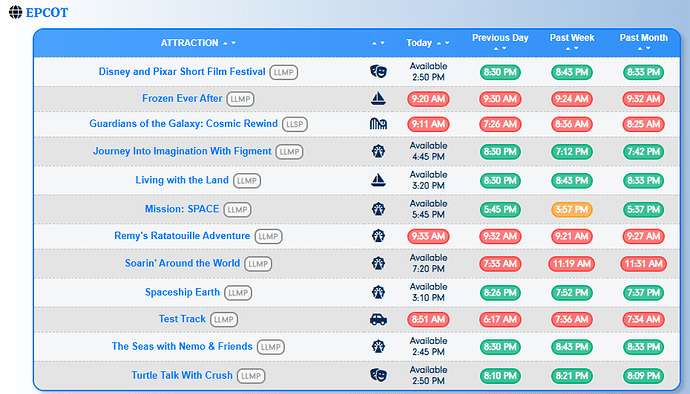Click Spaceship Earth's Available 3:10 PM text

(x=428, y=292)
